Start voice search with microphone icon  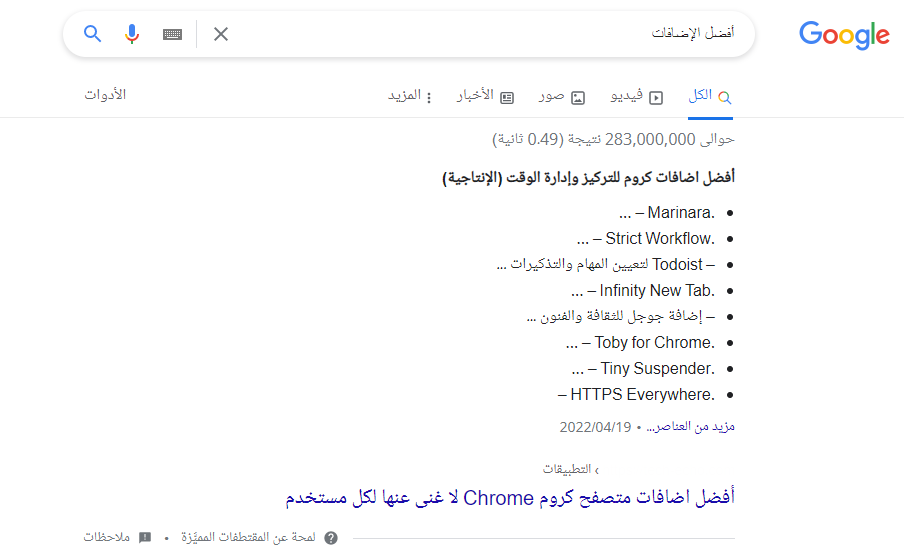(x=132, y=34)
